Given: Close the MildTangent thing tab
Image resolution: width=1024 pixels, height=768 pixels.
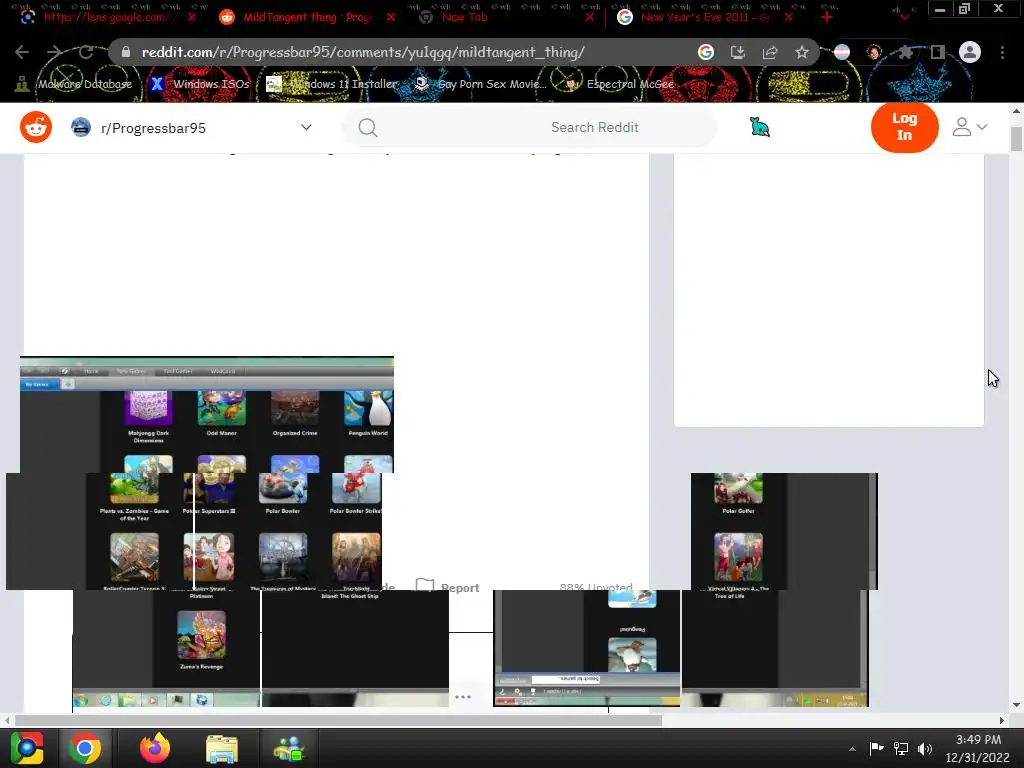Looking at the screenshot, I should (x=391, y=17).
